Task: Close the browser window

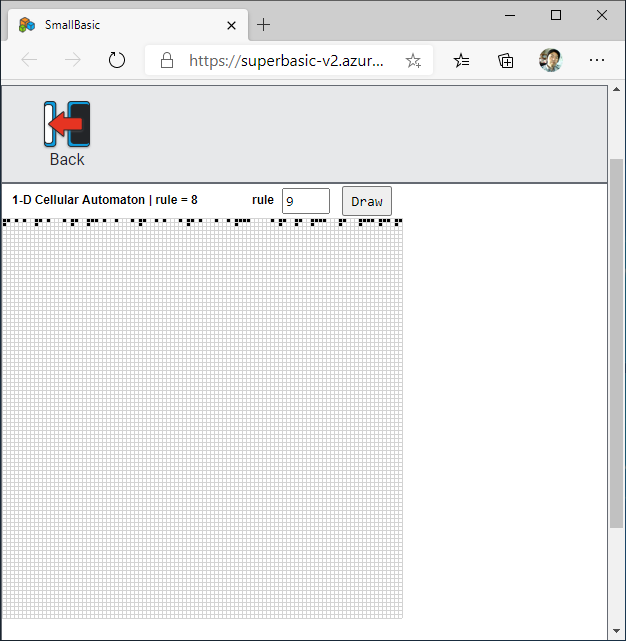Action: point(601,16)
